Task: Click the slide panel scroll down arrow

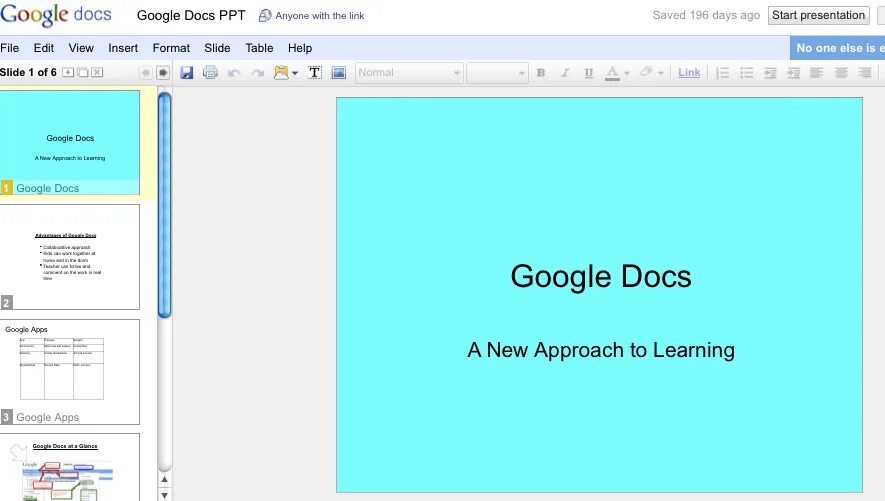Action: [x=164, y=495]
